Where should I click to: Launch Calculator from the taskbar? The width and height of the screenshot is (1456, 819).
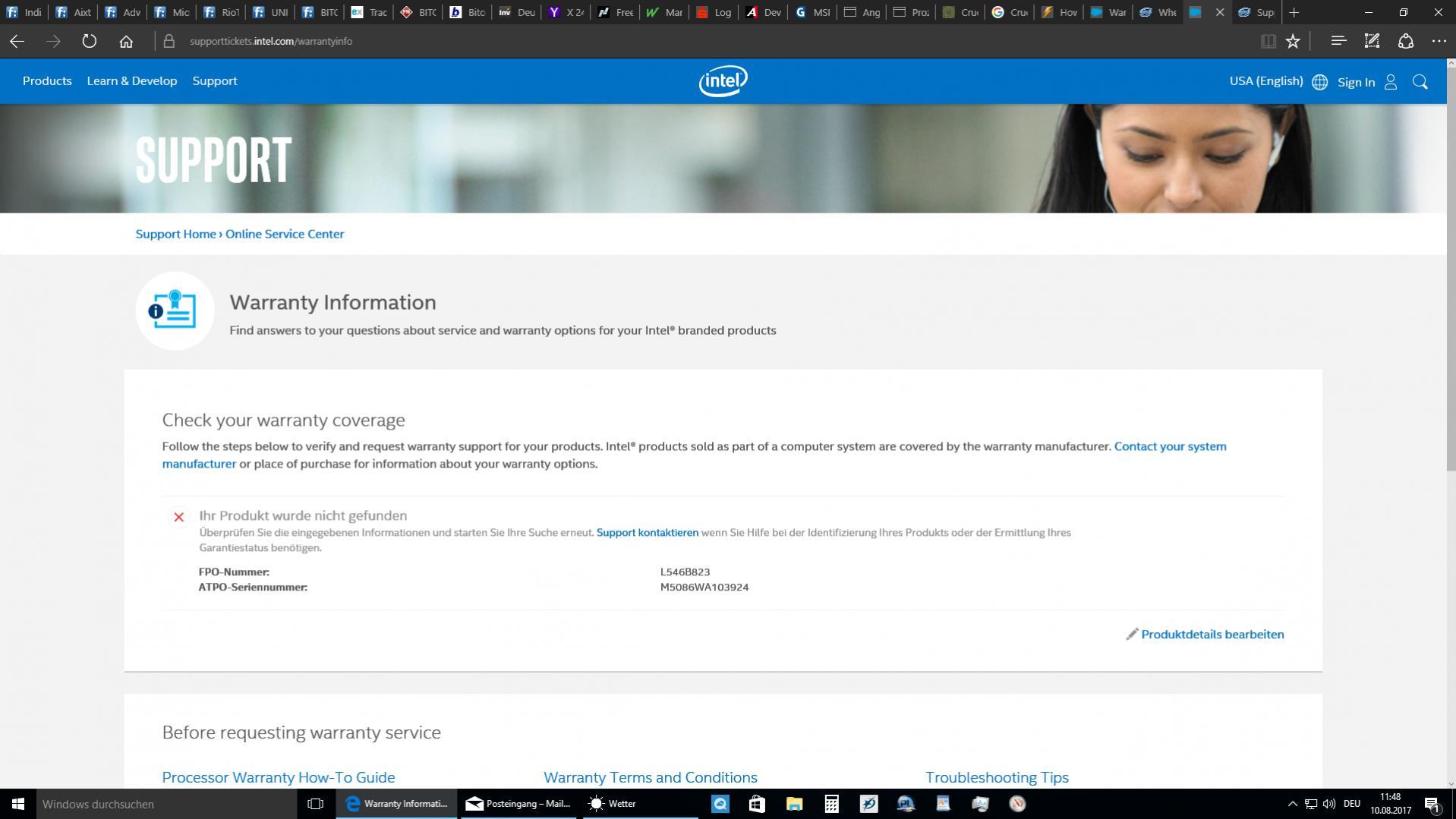(x=831, y=804)
